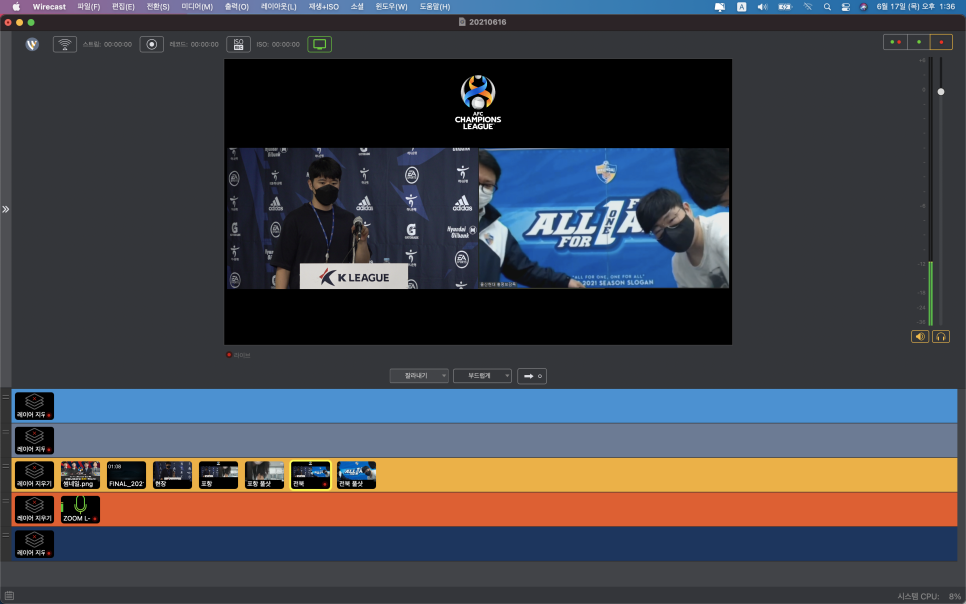Click 레이어 지우기 shot on yellow layer
966x604 pixels.
click(34, 475)
